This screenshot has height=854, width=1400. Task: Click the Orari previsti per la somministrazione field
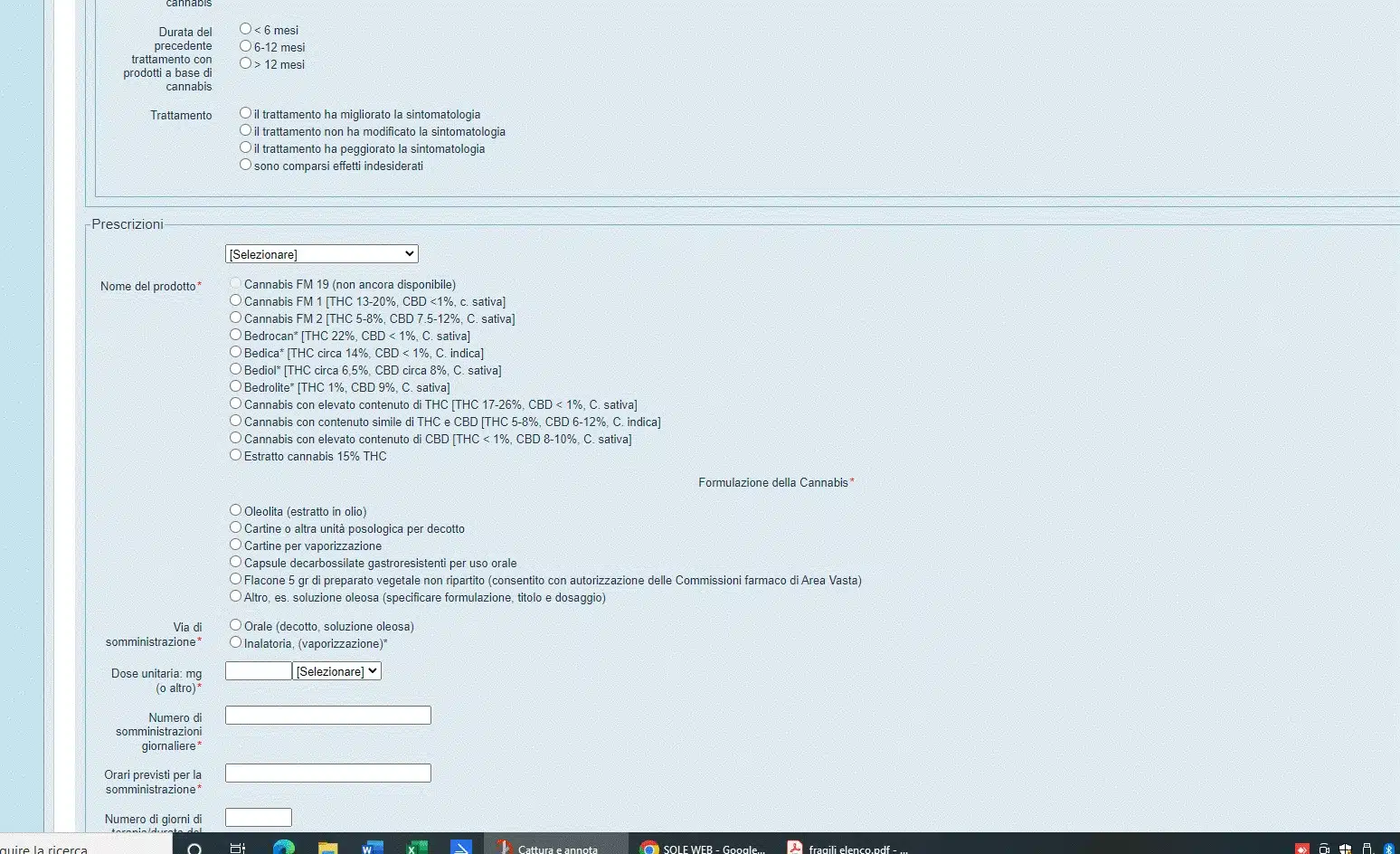328,773
